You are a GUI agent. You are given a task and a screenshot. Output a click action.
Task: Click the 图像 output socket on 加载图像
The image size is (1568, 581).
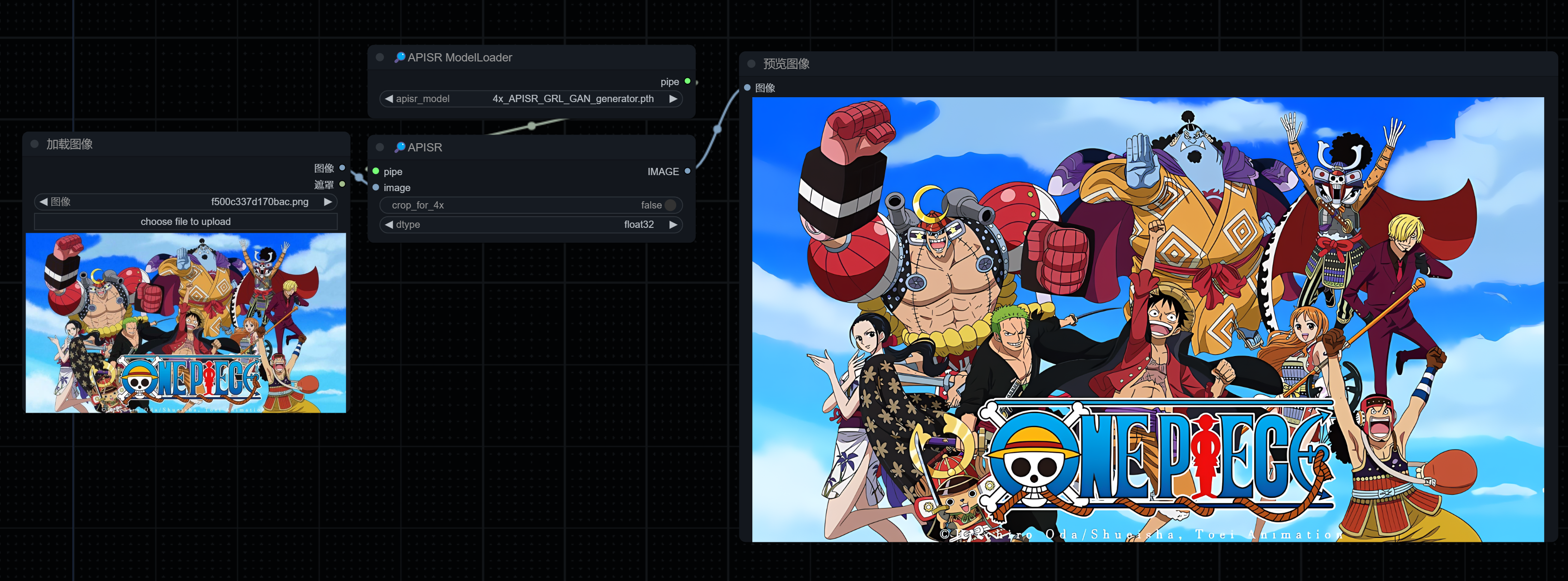tap(342, 168)
